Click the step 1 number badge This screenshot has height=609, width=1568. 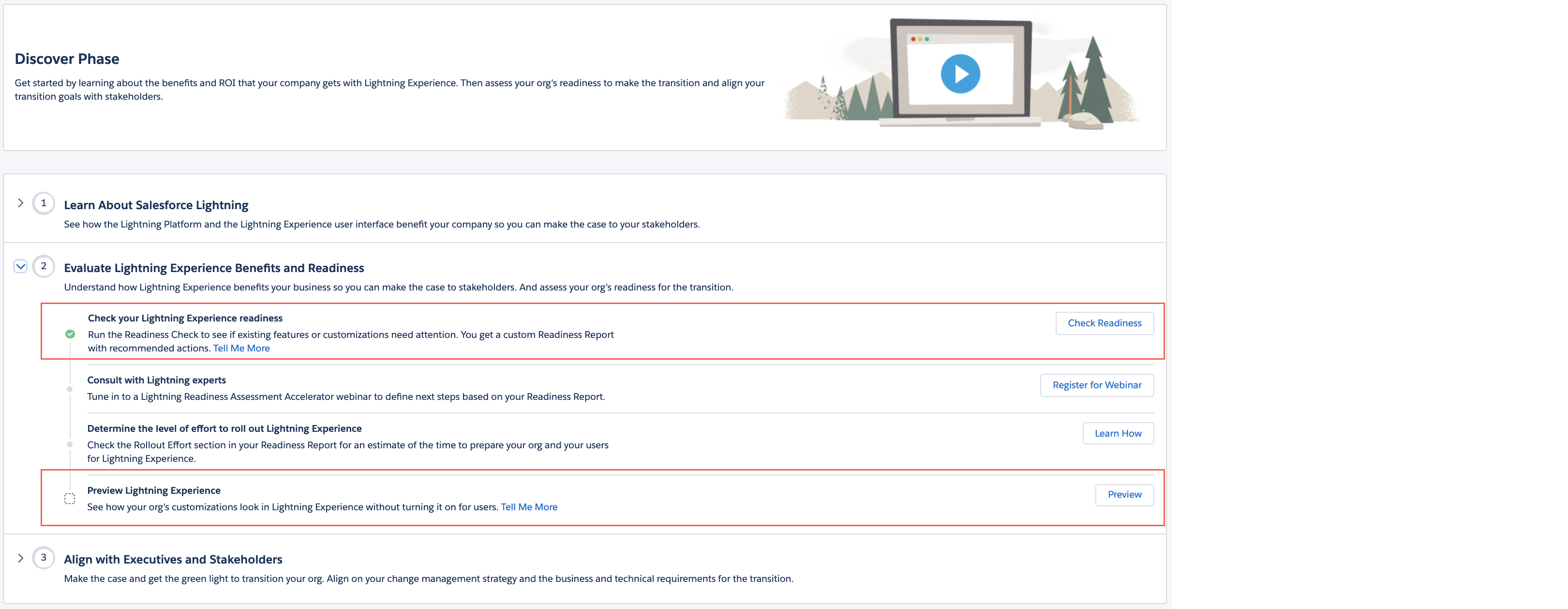pos(43,203)
